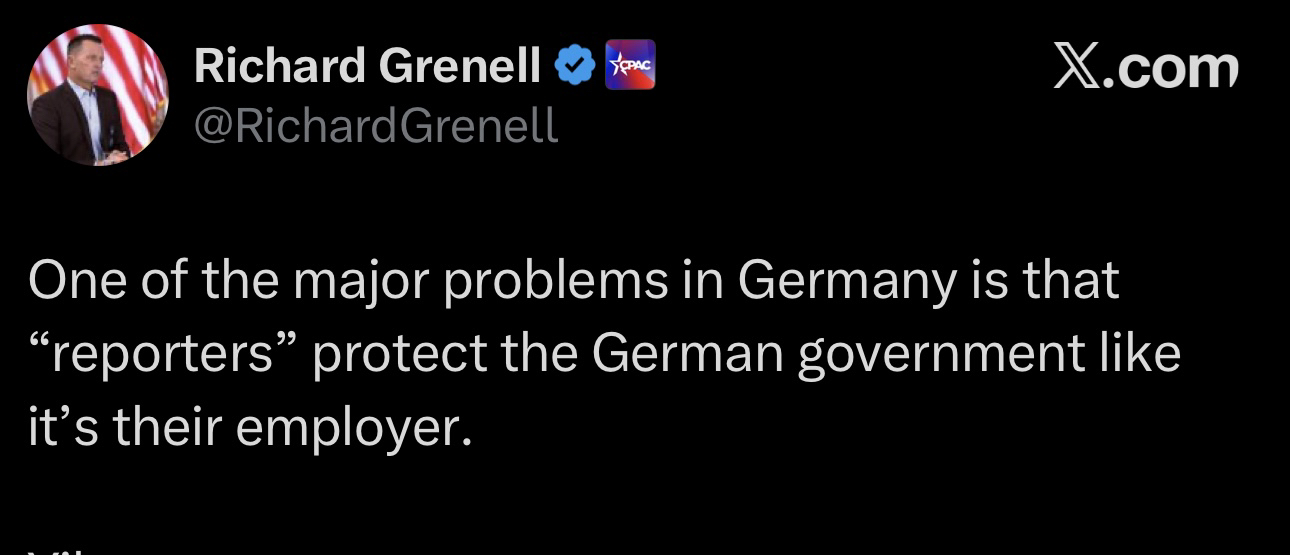
Task: Click the tweet's first line starting "One of"
Action: coord(574,282)
